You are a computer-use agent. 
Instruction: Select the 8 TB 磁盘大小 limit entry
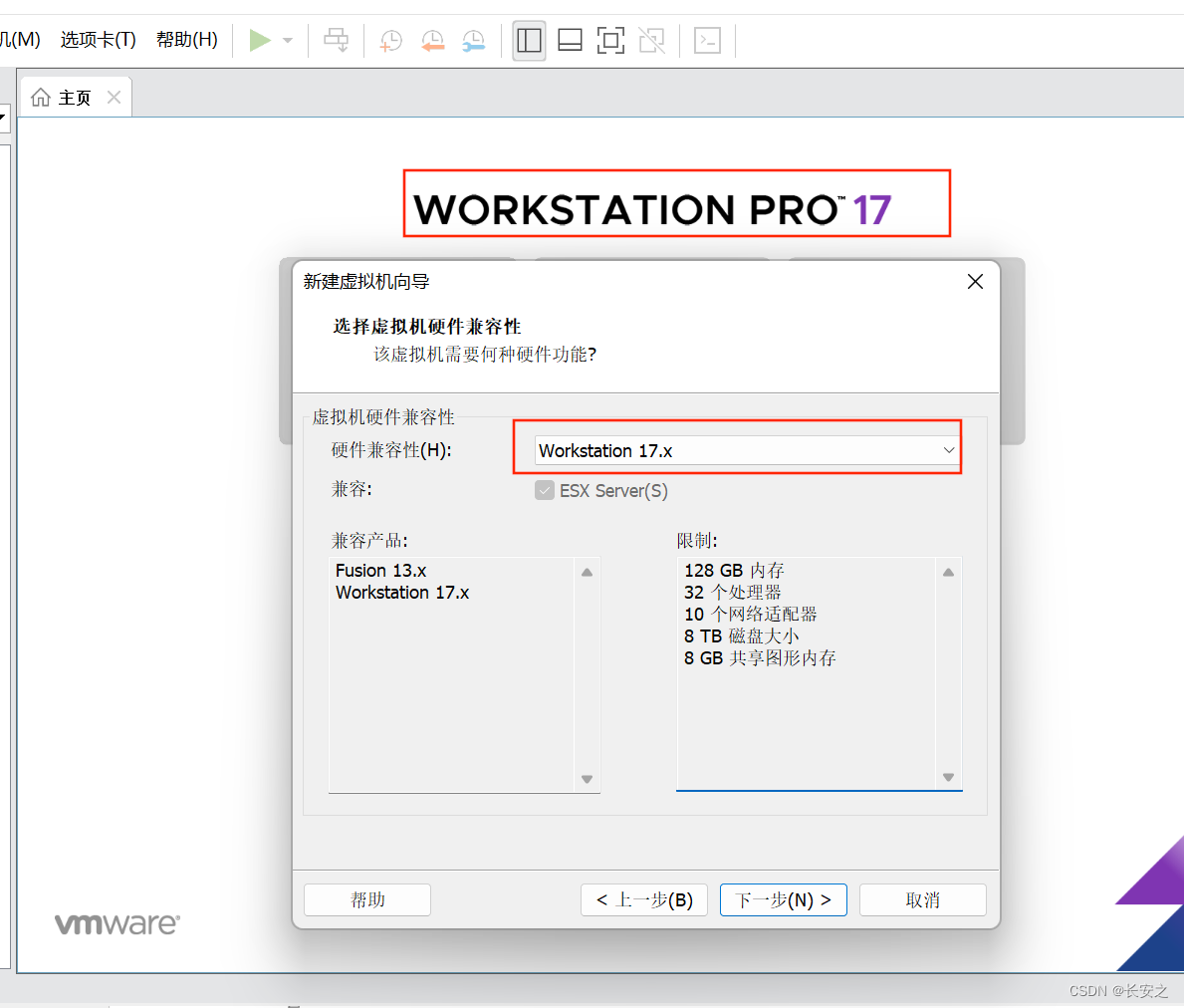[x=742, y=636]
